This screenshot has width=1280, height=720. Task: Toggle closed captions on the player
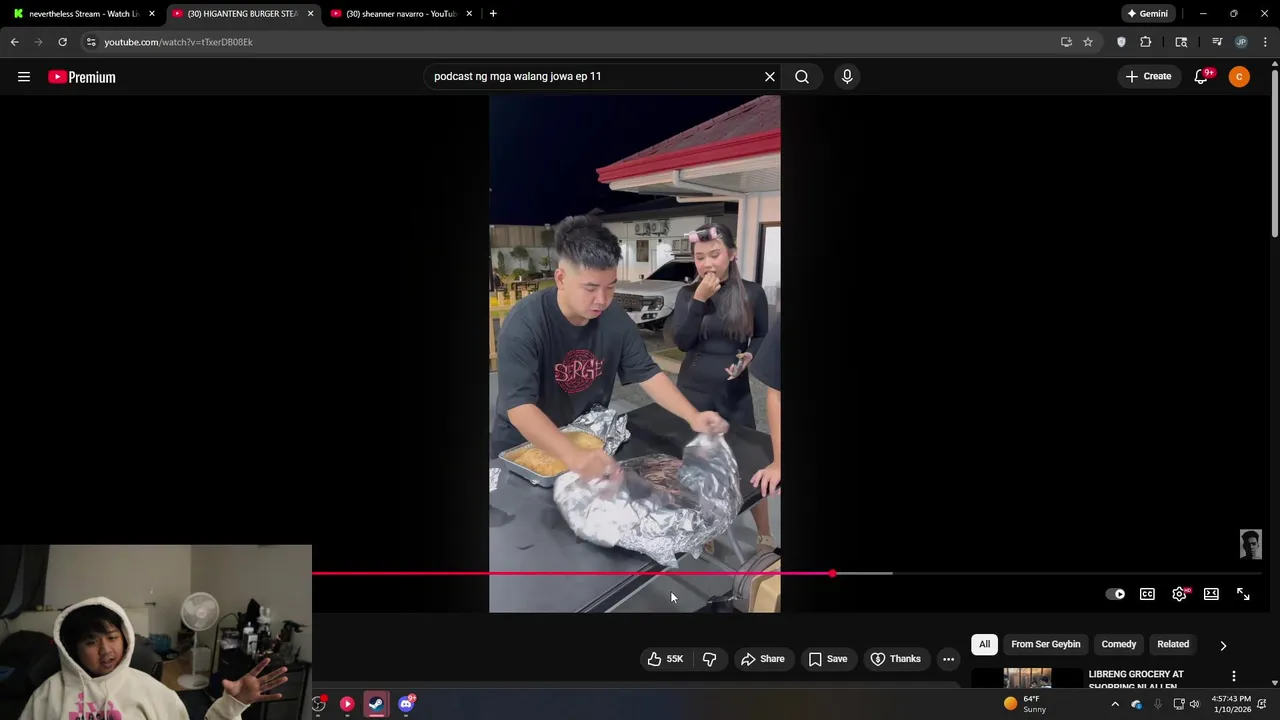pyautogui.click(x=1147, y=594)
